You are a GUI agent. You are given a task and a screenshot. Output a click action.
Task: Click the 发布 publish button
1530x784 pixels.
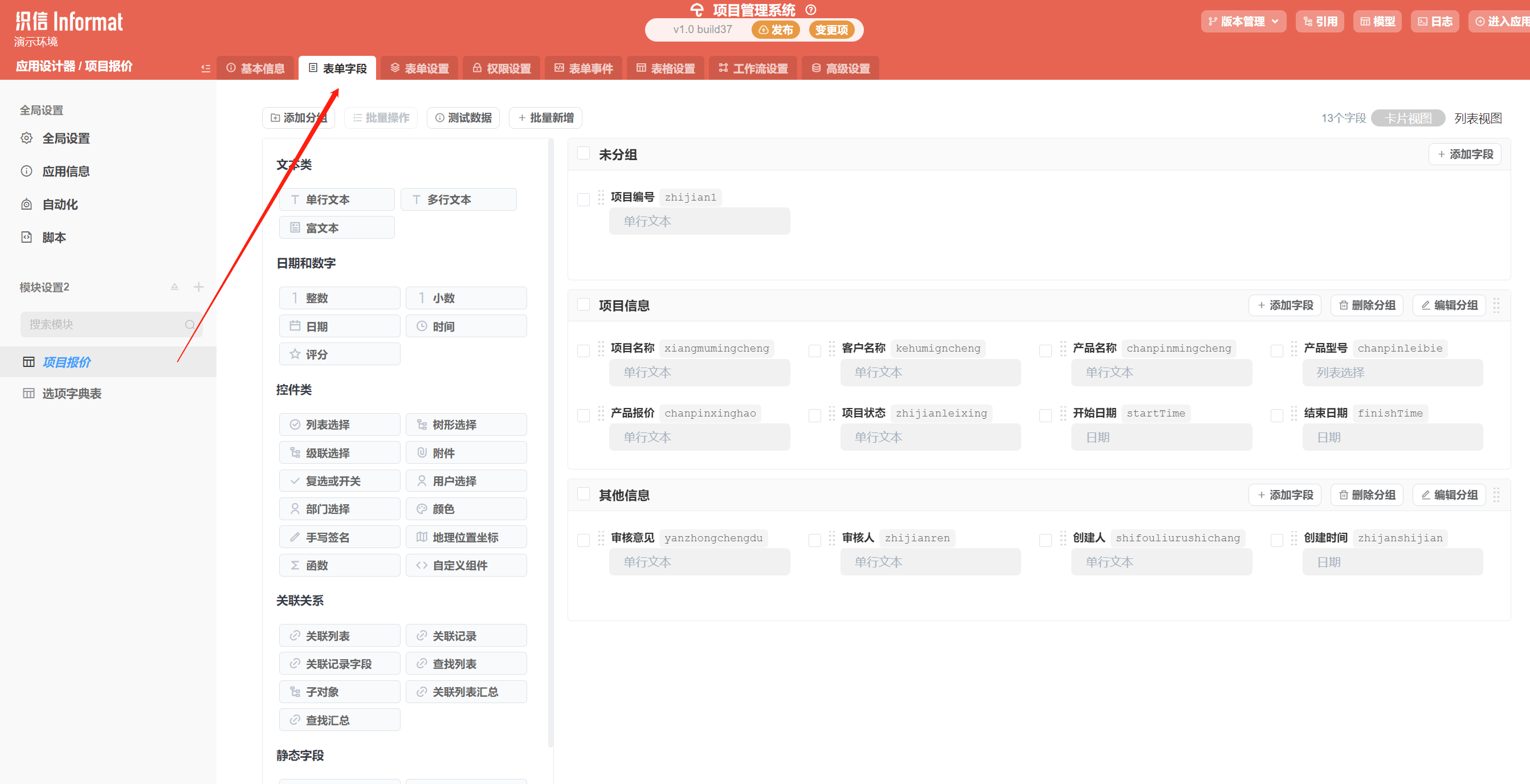click(775, 30)
